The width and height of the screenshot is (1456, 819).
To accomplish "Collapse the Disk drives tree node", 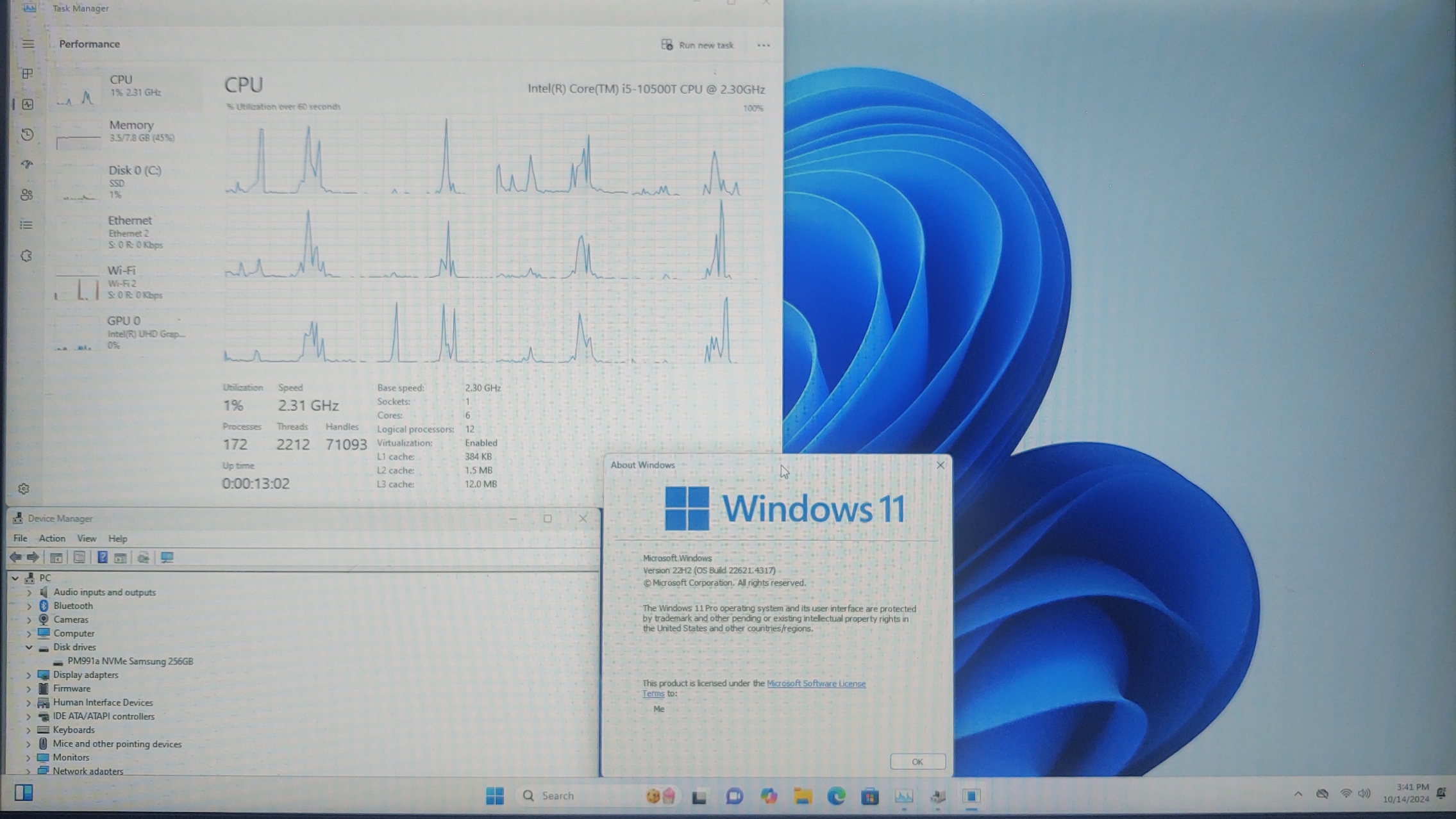I will click(x=29, y=647).
